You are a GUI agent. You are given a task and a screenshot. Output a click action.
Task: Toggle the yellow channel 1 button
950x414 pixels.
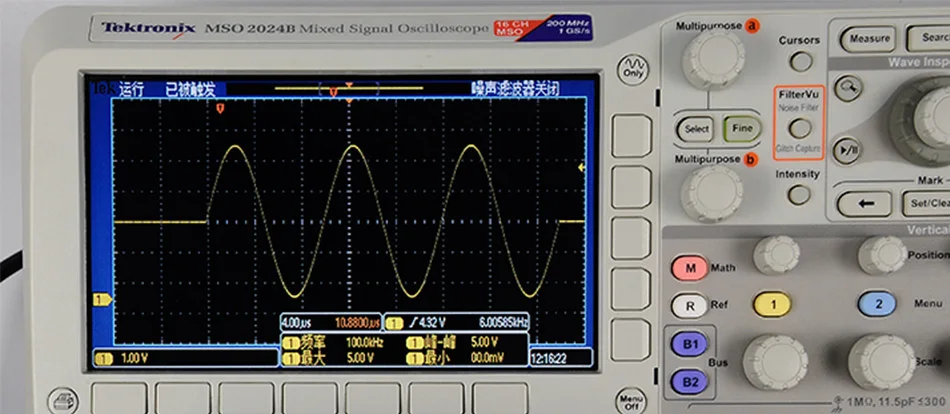tap(772, 304)
